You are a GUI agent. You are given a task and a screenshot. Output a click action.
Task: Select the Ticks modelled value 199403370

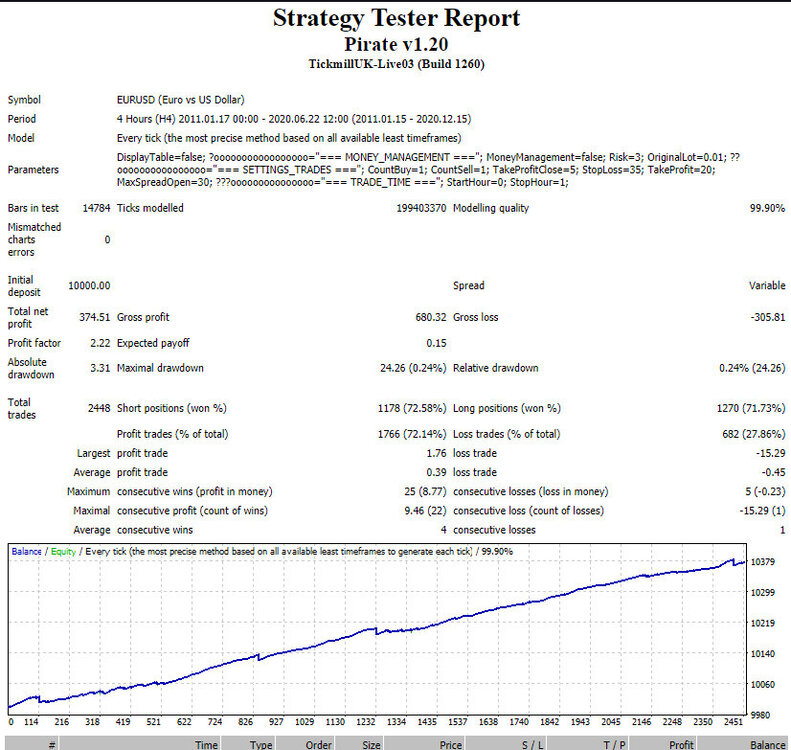[x=421, y=208]
